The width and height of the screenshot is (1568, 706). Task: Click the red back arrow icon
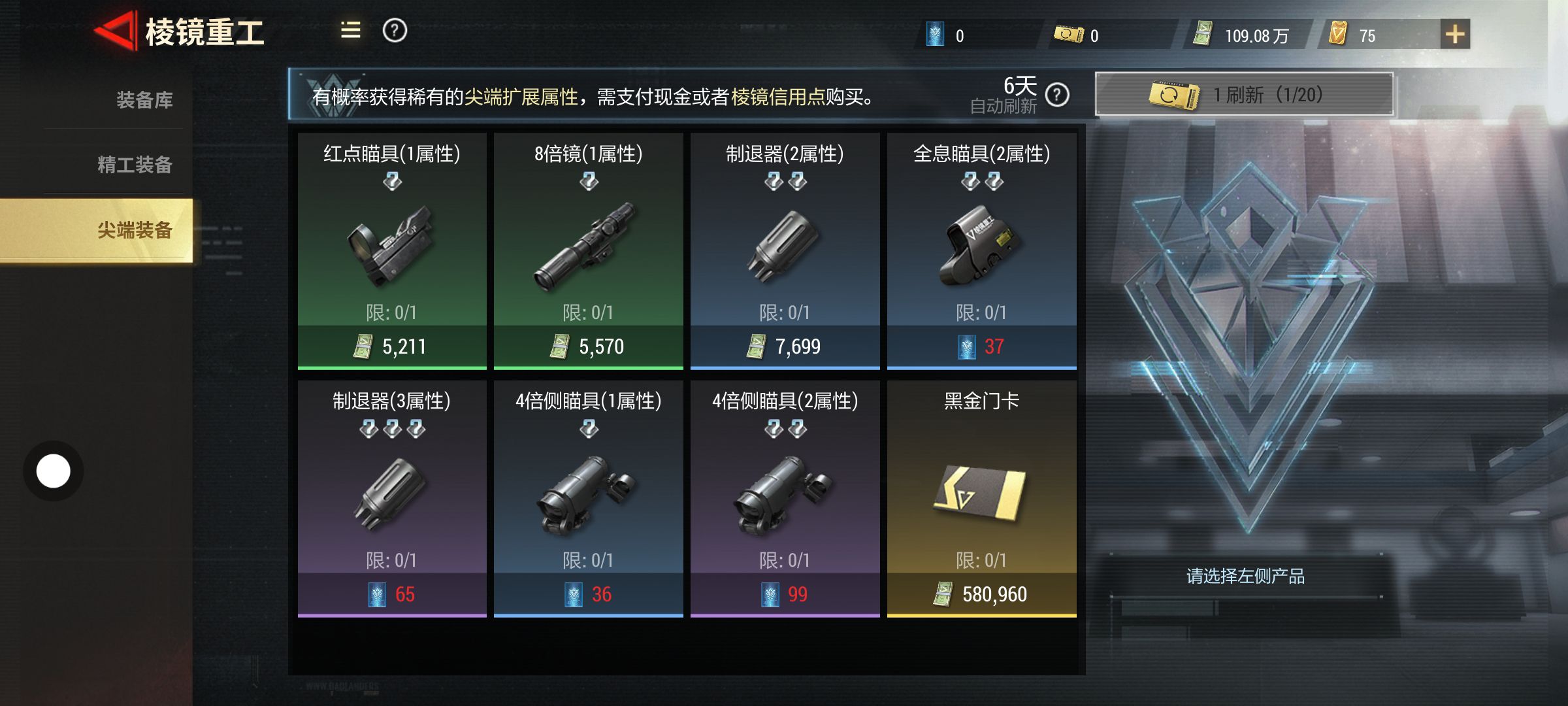[116, 30]
